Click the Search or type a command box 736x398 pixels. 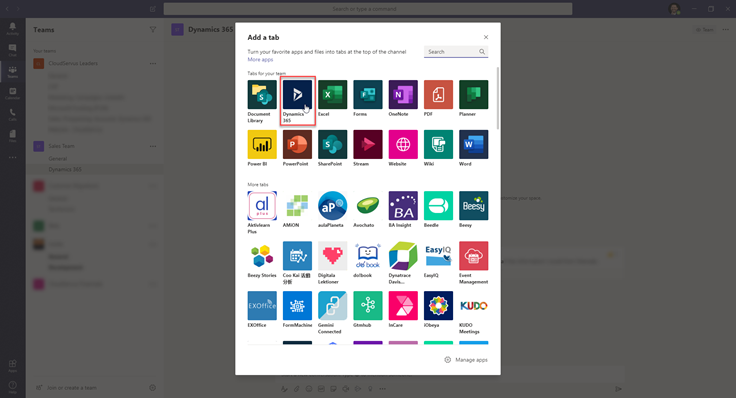coord(368,9)
